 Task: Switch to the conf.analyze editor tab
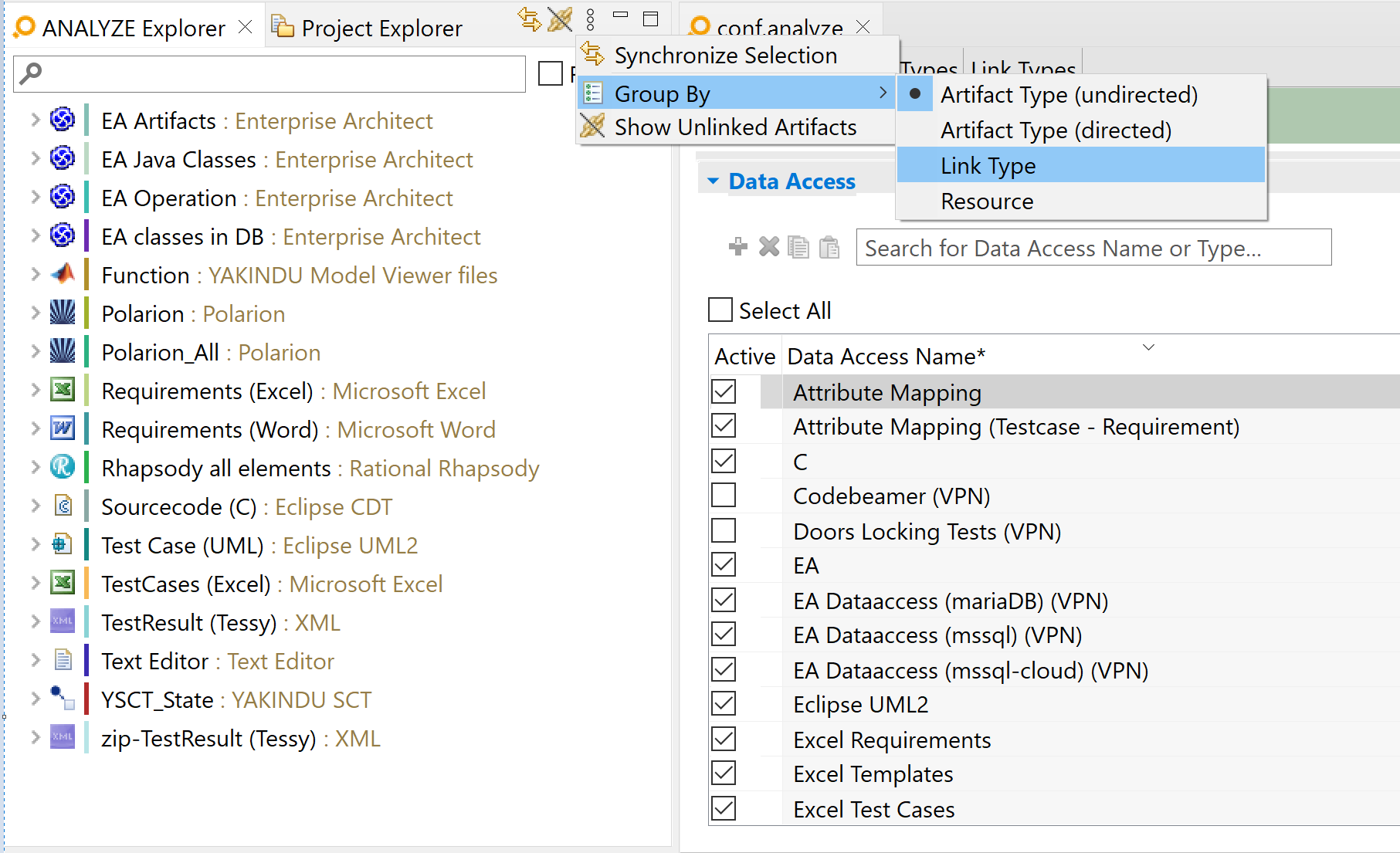[779, 28]
